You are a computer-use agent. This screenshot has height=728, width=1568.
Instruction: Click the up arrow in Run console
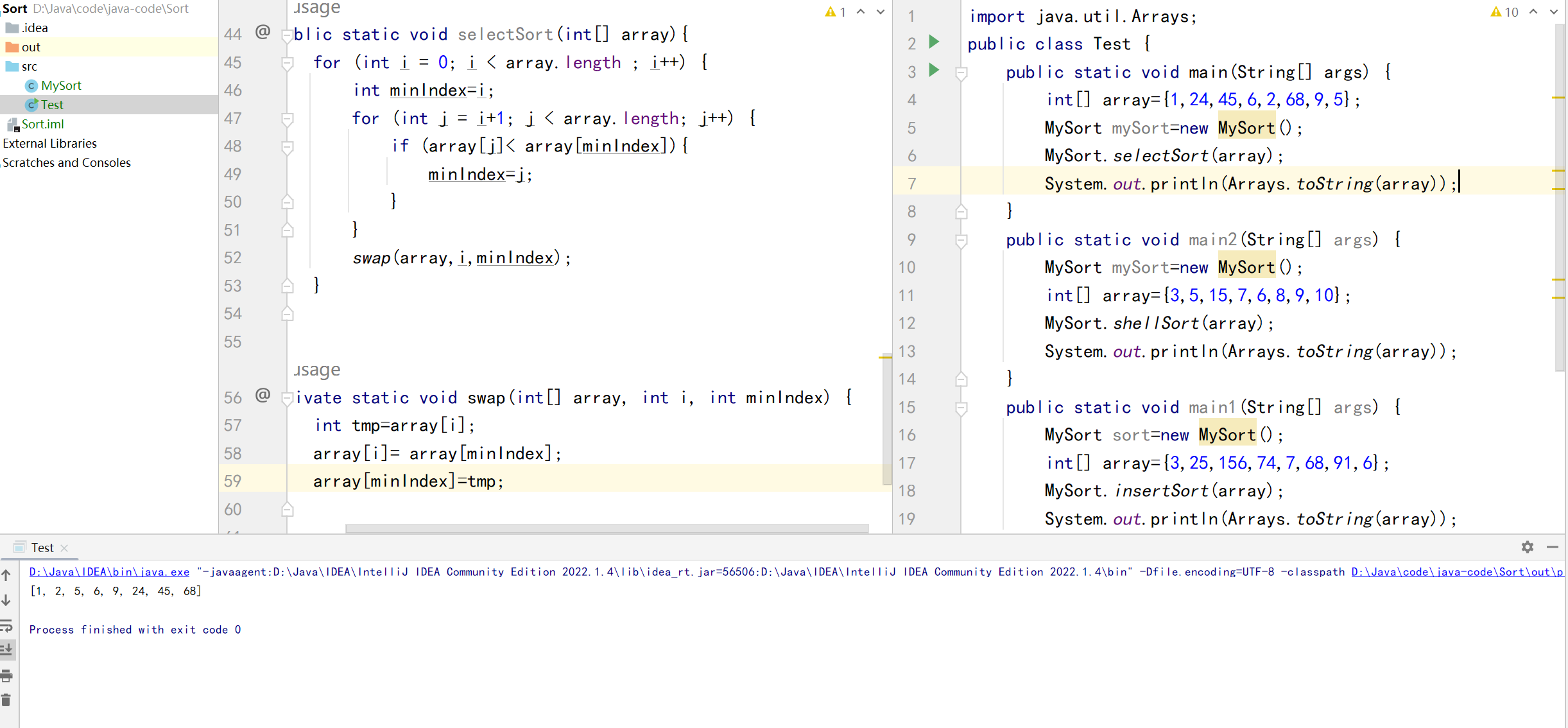pos(6,575)
